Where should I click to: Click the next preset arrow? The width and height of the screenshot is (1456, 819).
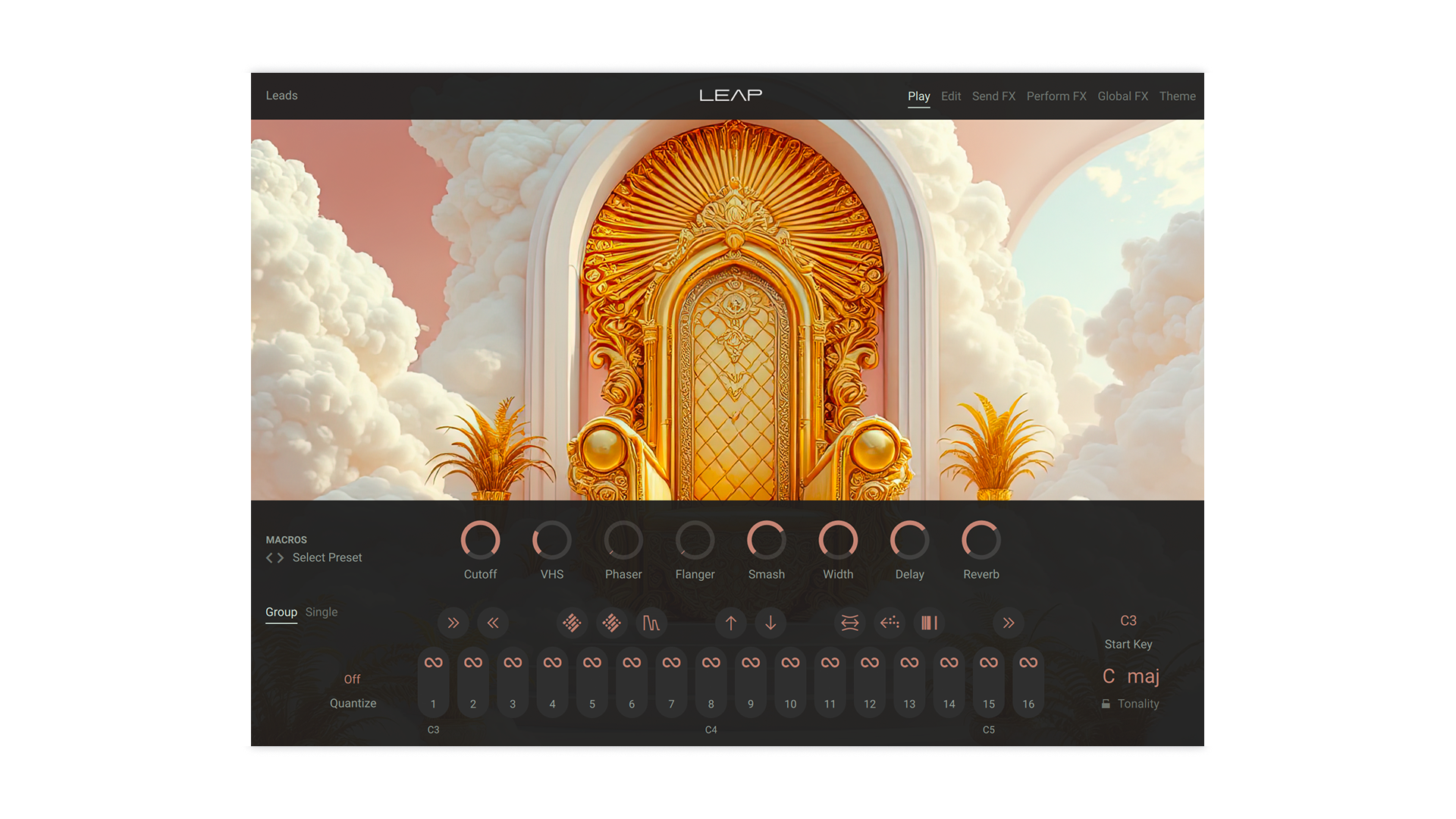coord(281,557)
